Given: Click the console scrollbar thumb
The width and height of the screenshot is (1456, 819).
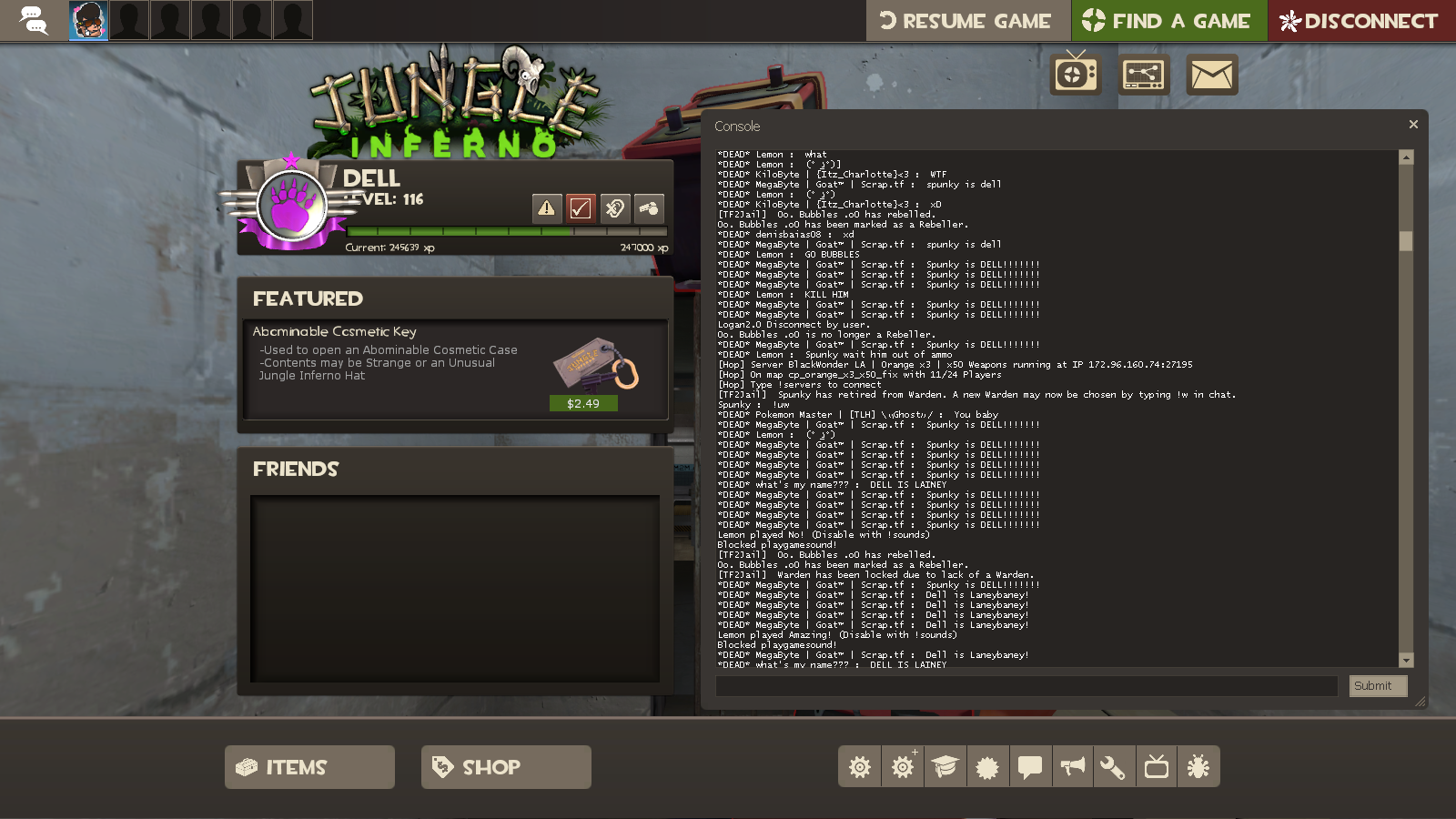Looking at the screenshot, I should pyautogui.click(x=1406, y=241).
